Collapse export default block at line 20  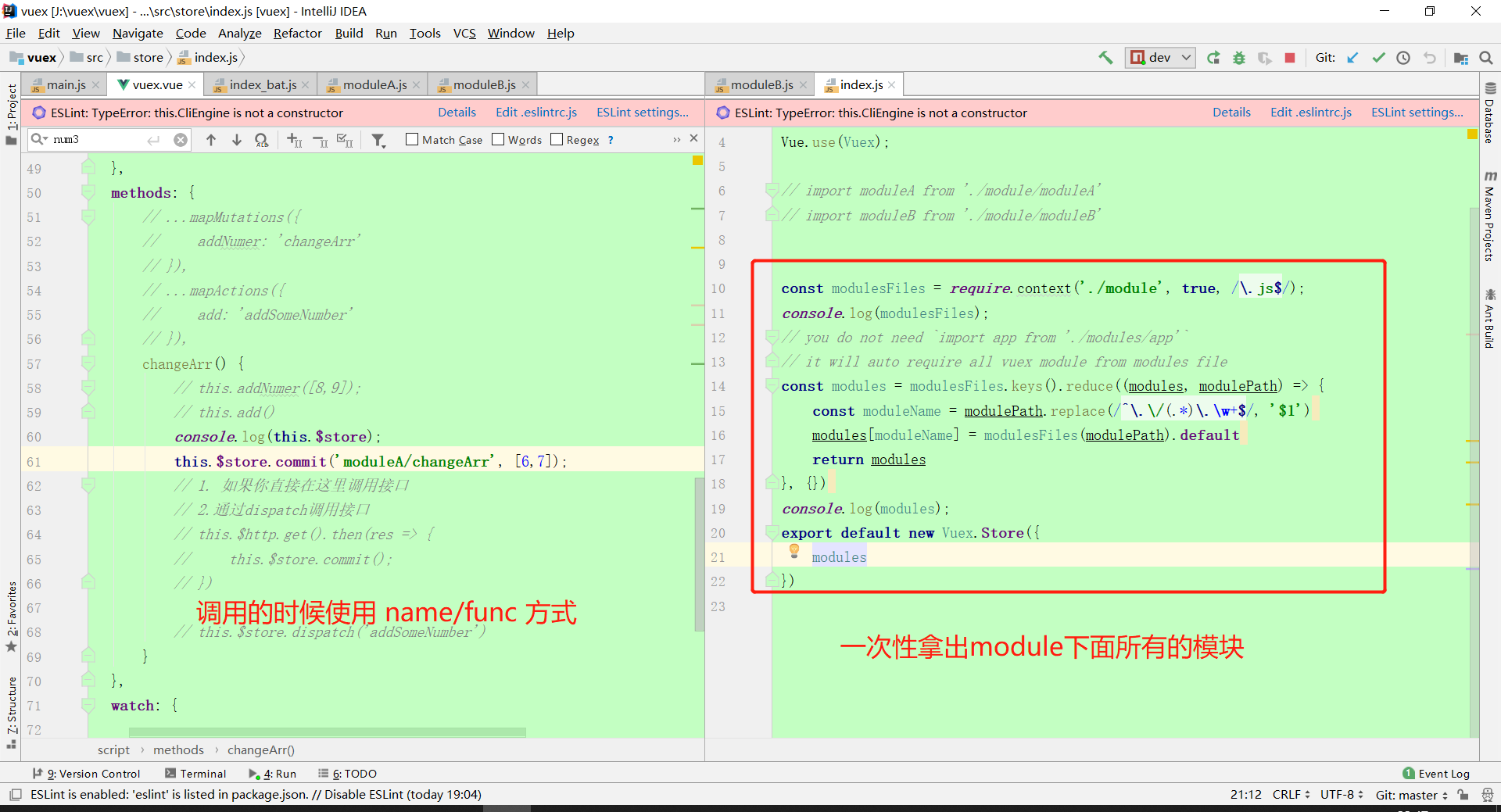coord(772,532)
